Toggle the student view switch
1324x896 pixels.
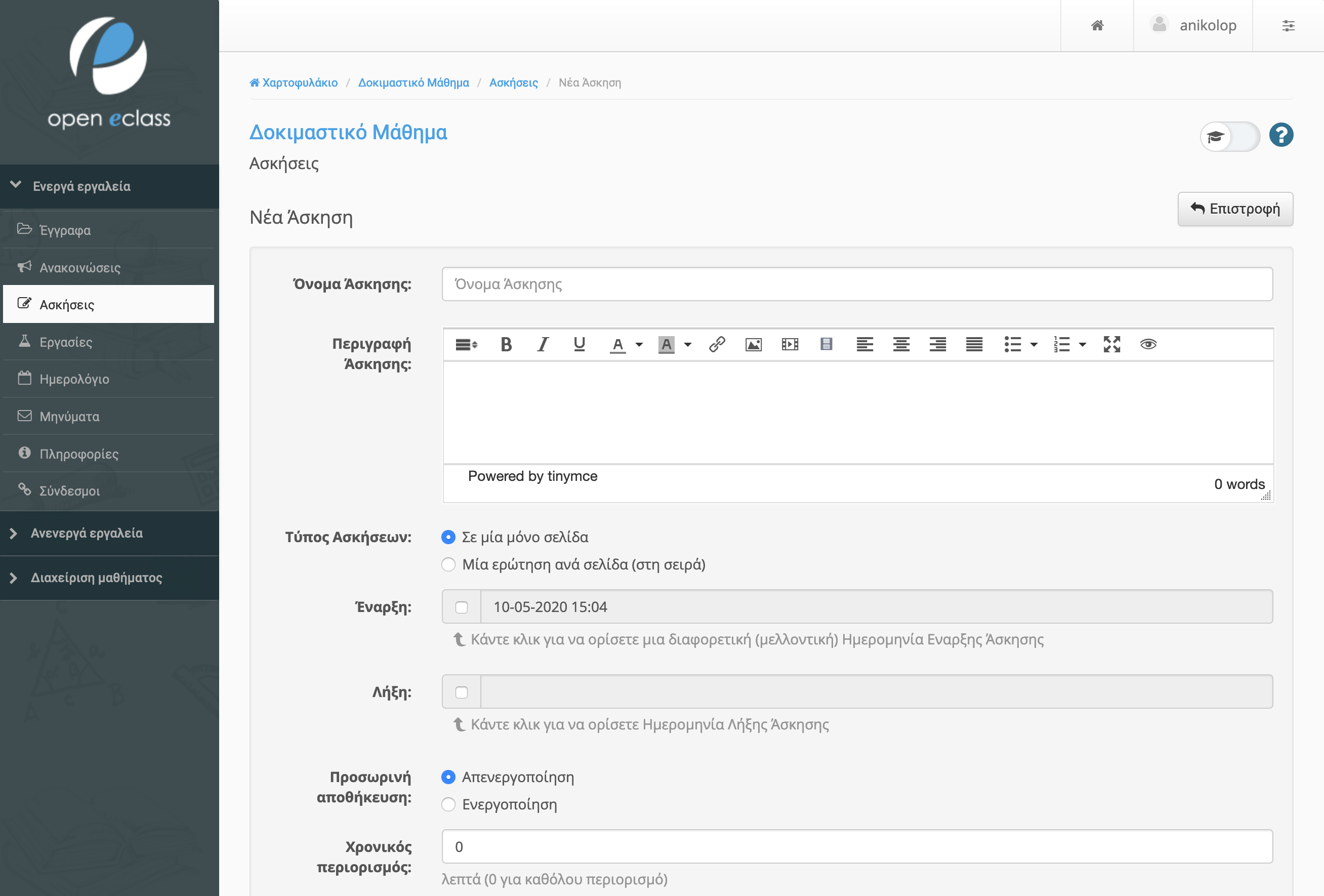(1230, 136)
